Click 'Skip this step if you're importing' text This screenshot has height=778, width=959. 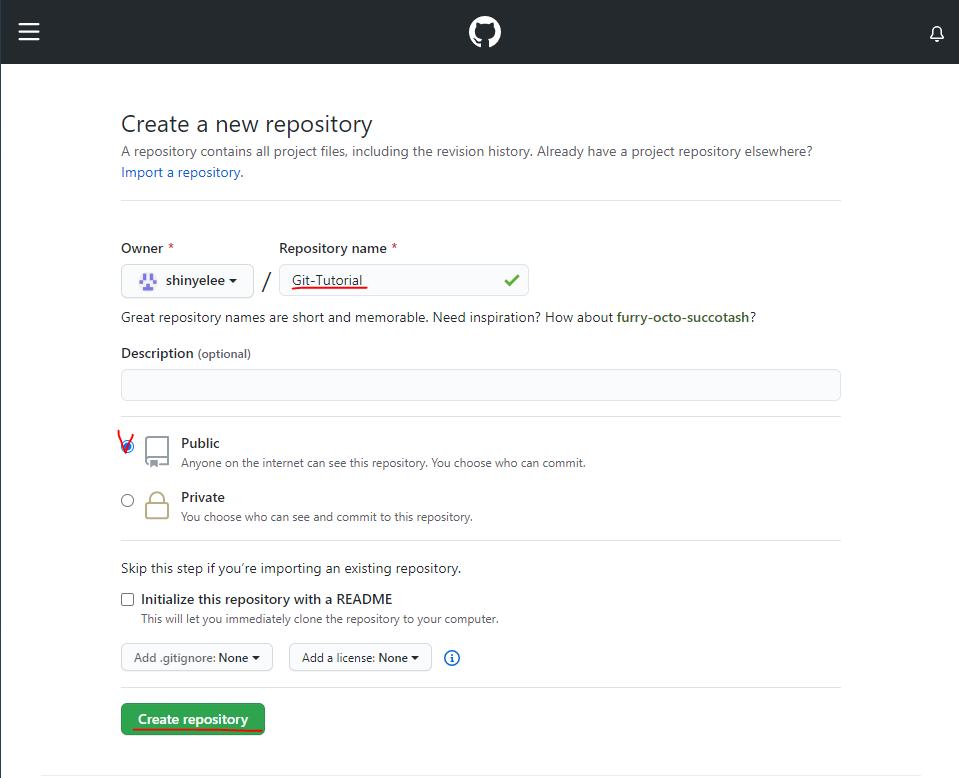point(291,568)
